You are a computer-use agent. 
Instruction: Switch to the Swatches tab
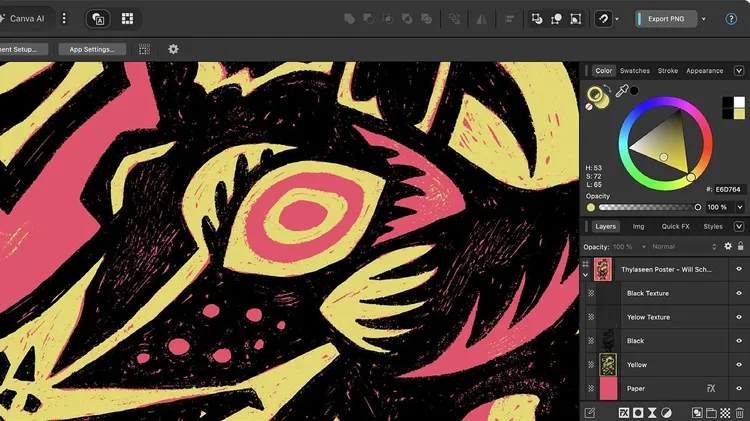point(634,71)
